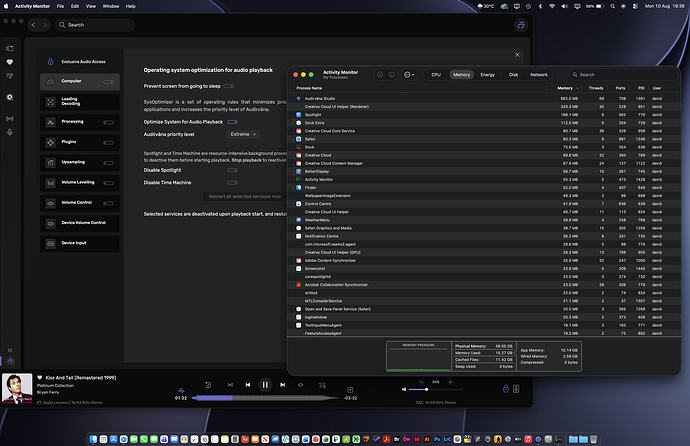Toggle the Plugins switch in settings list
690x446 pixels.
(x=108, y=143)
